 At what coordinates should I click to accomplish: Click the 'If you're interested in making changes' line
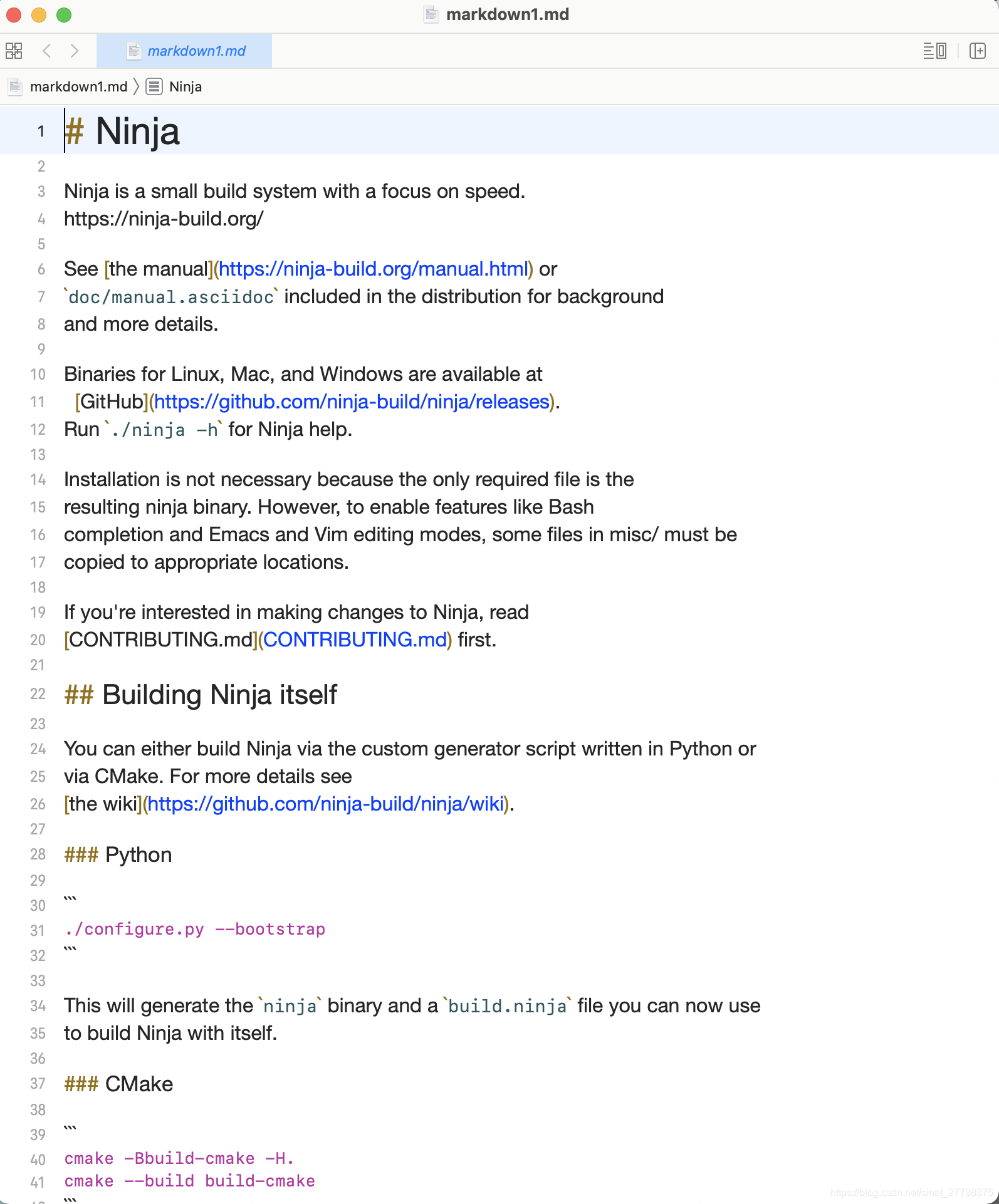(x=296, y=612)
